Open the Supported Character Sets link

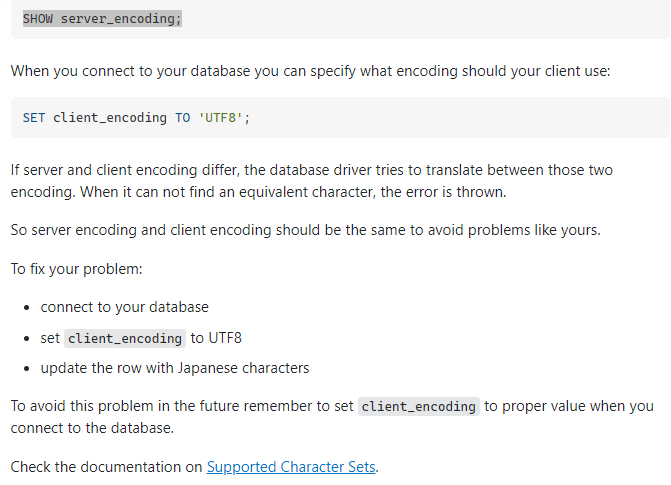(x=291, y=467)
